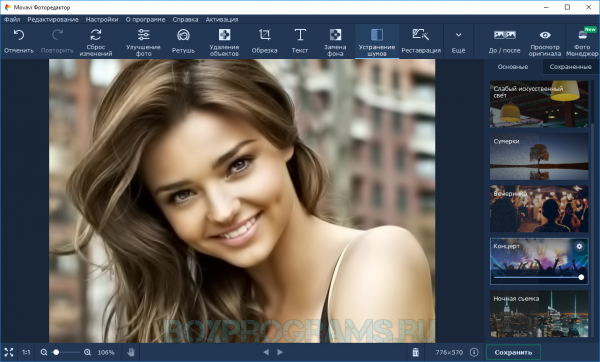600x362 pixels.
Task: Toggle fullscreen mode with corner arrows icon
Action: (x=8, y=352)
